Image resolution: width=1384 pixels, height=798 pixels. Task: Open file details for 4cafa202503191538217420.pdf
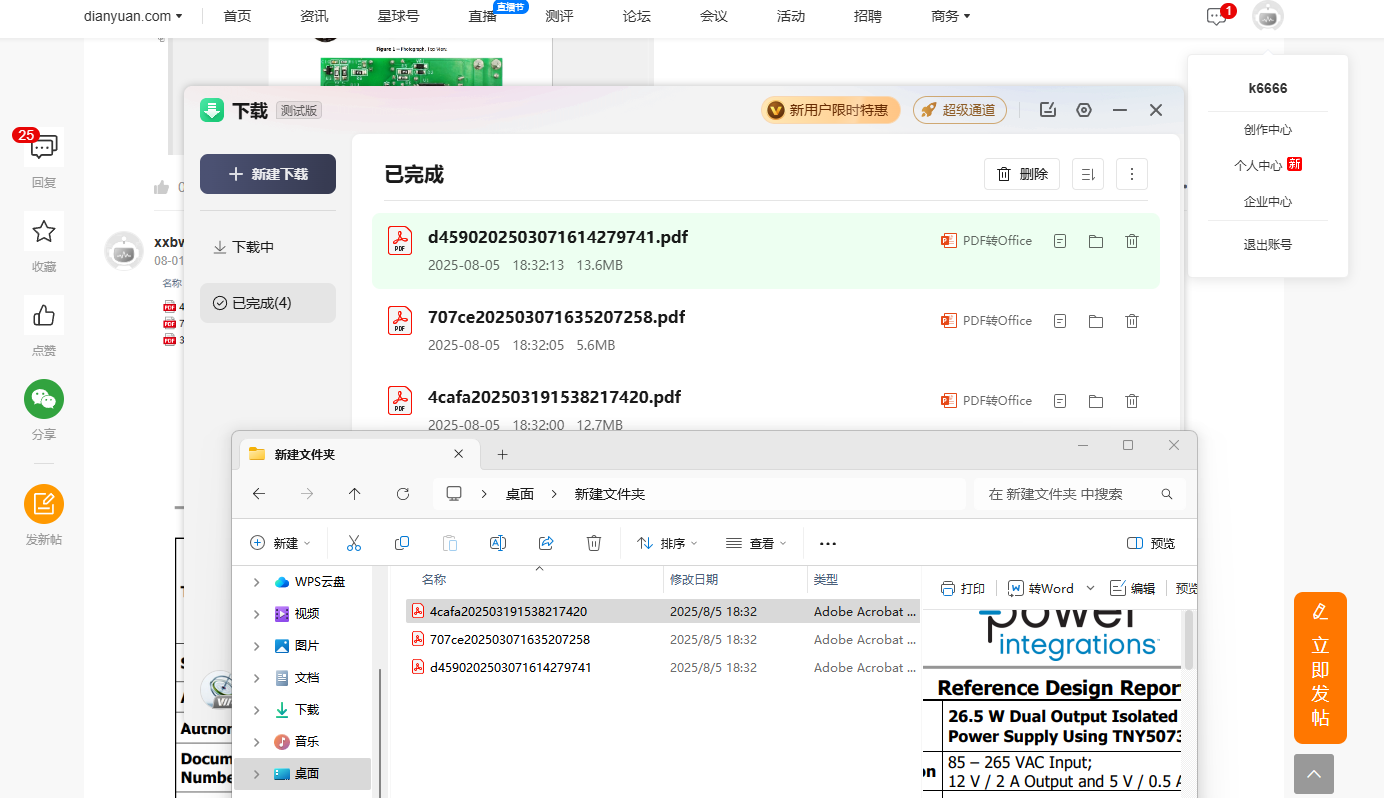[x=1060, y=401]
